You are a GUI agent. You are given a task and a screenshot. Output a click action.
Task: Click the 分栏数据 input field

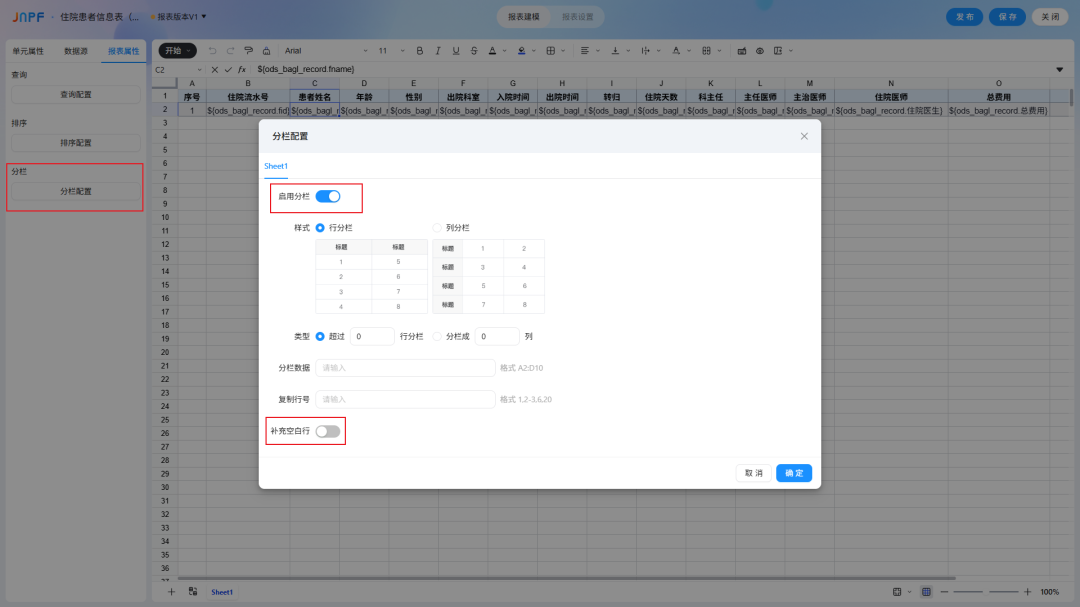(x=405, y=368)
